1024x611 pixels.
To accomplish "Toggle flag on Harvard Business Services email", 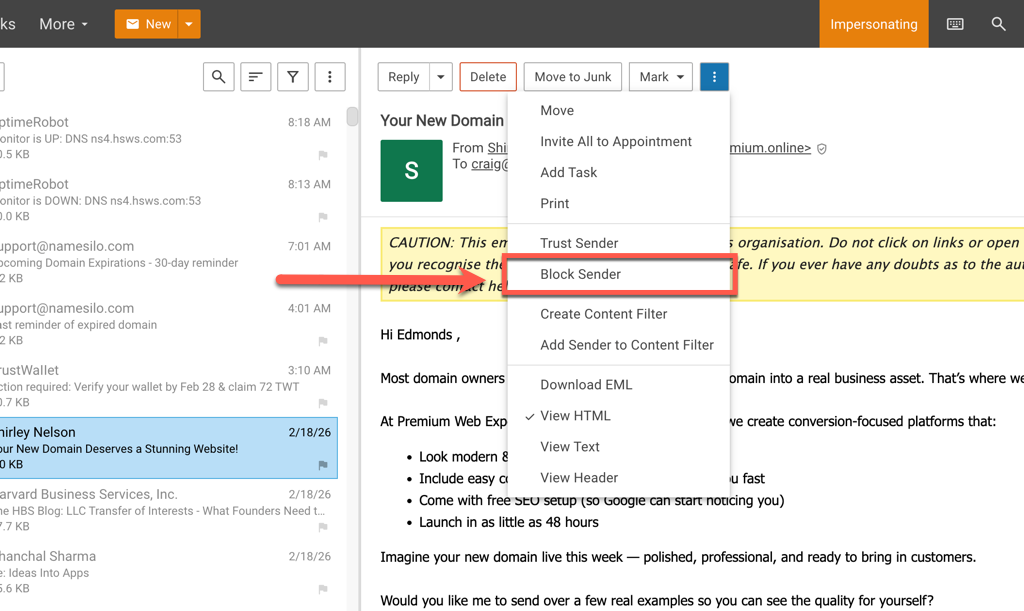I will click(x=323, y=527).
